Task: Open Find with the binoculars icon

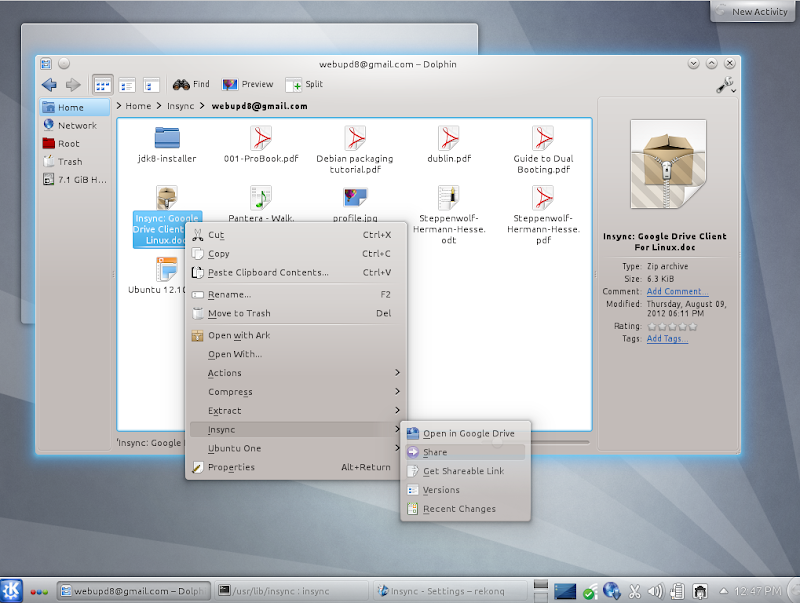Action: tap(191, 84)
